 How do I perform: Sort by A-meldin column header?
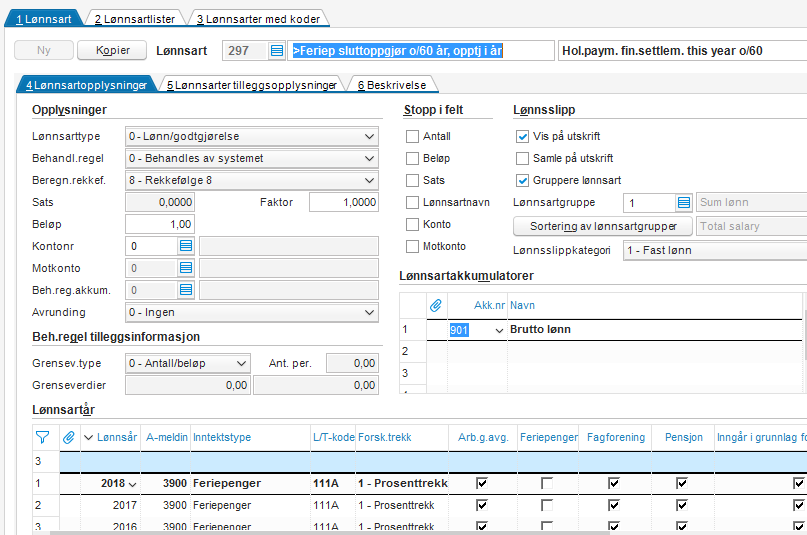(166, 437)
